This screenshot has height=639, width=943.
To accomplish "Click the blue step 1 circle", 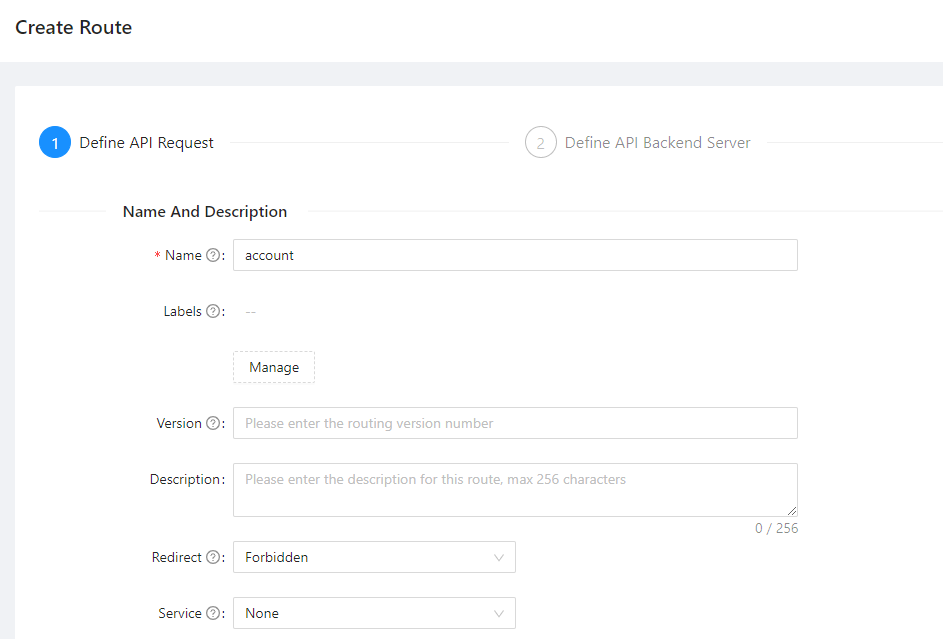I will [x=55, y=143].
